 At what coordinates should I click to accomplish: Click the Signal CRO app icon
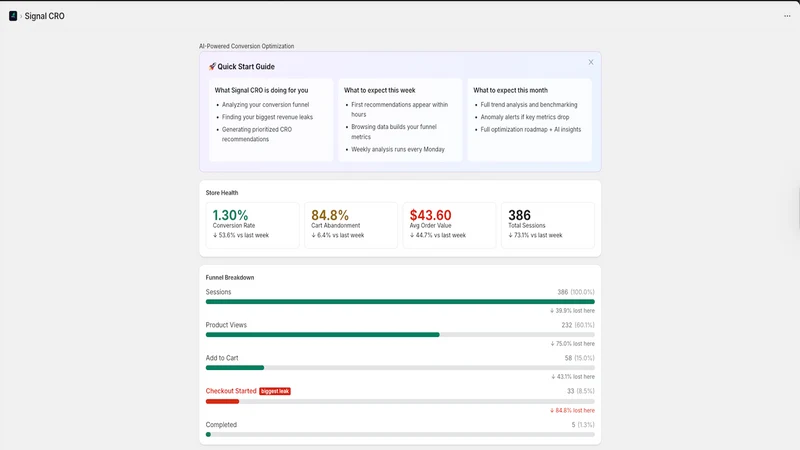tap(13, 16)
